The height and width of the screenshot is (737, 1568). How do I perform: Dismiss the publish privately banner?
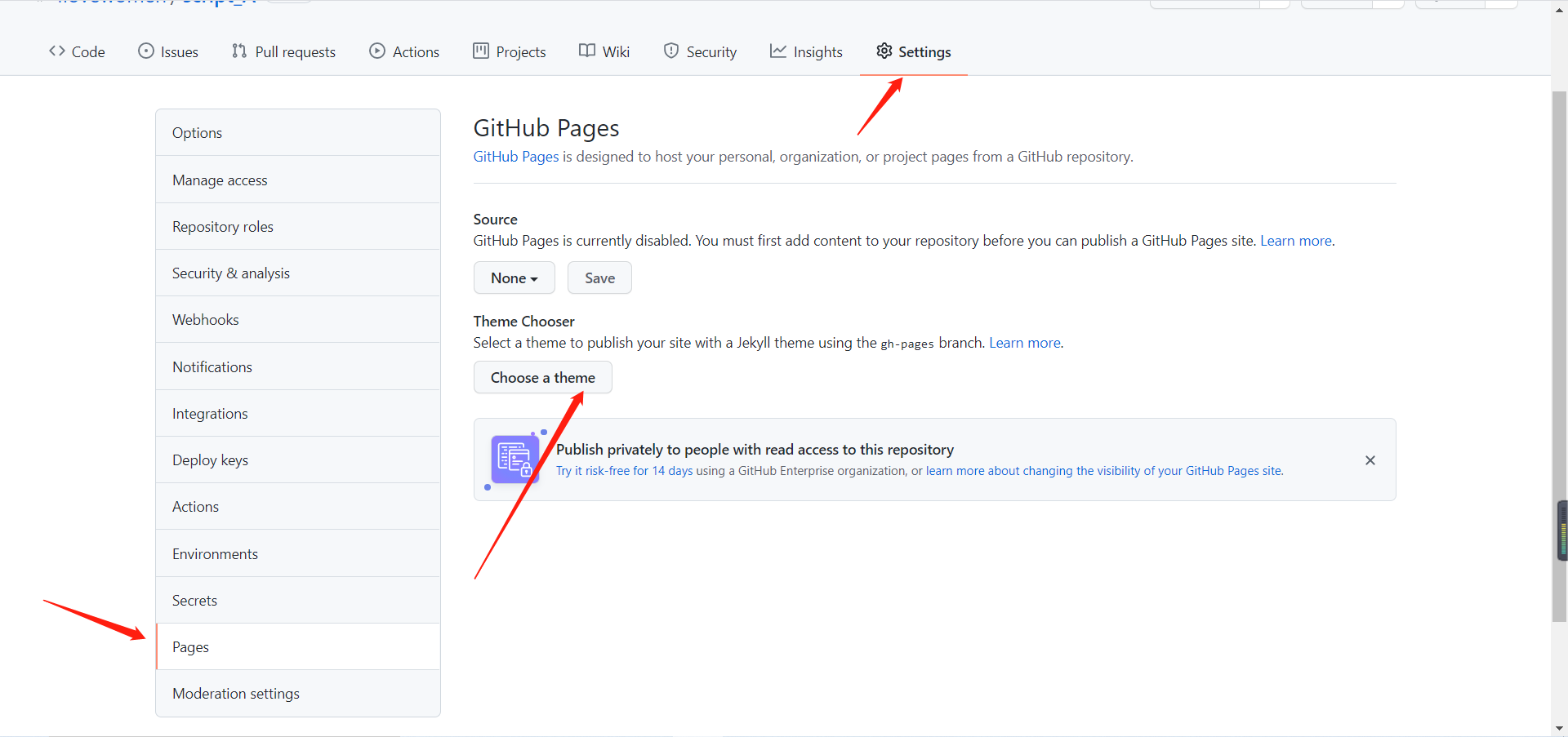1370,460
